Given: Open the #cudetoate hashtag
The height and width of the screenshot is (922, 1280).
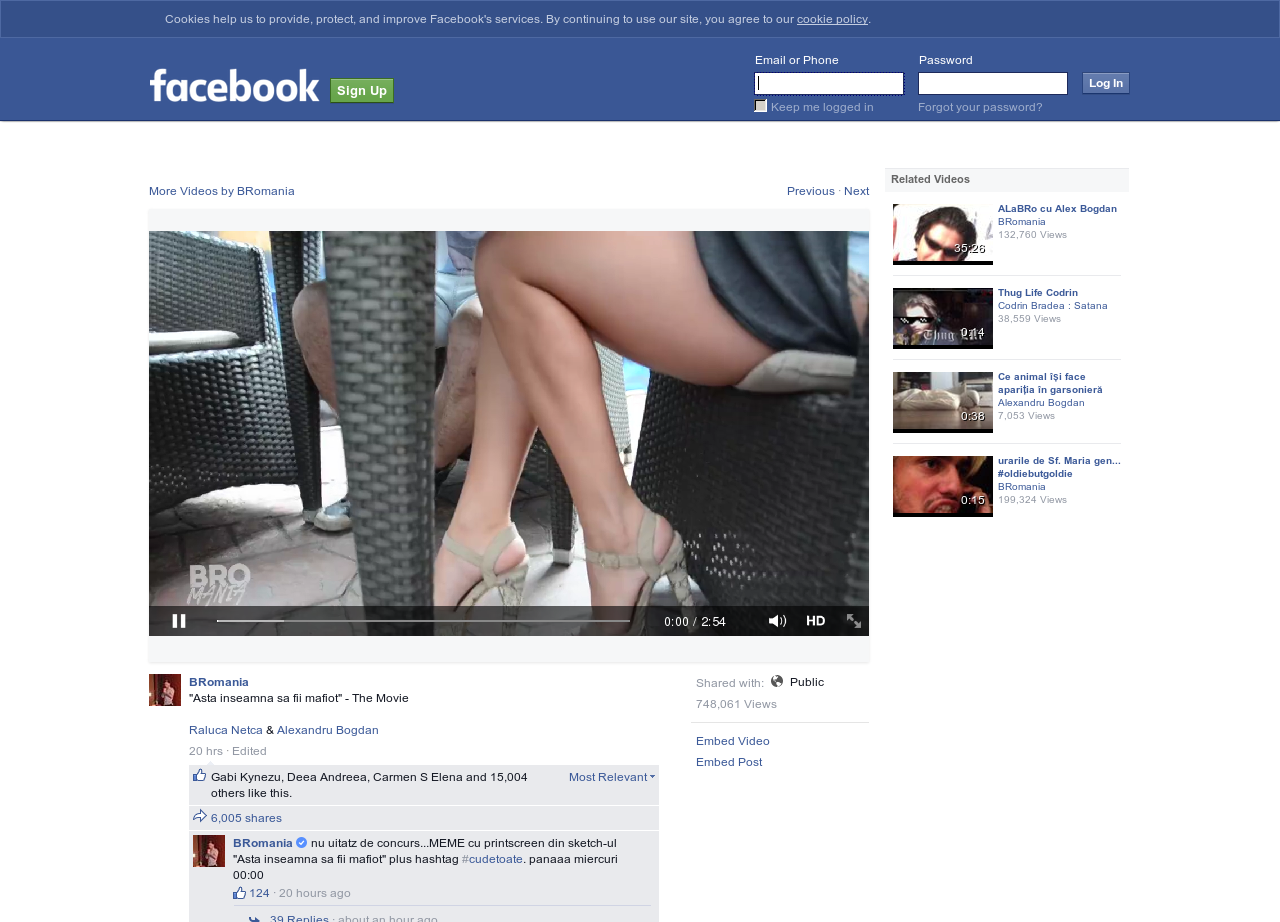Looking at the screenshot, I should [492, 859].
